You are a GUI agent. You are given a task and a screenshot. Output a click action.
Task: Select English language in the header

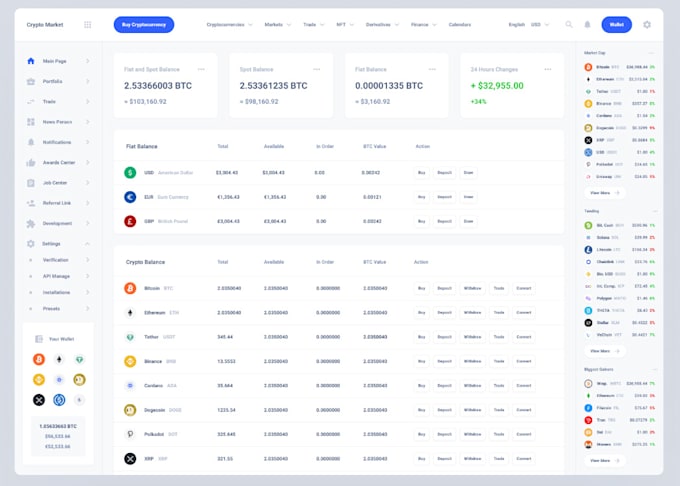517,25
